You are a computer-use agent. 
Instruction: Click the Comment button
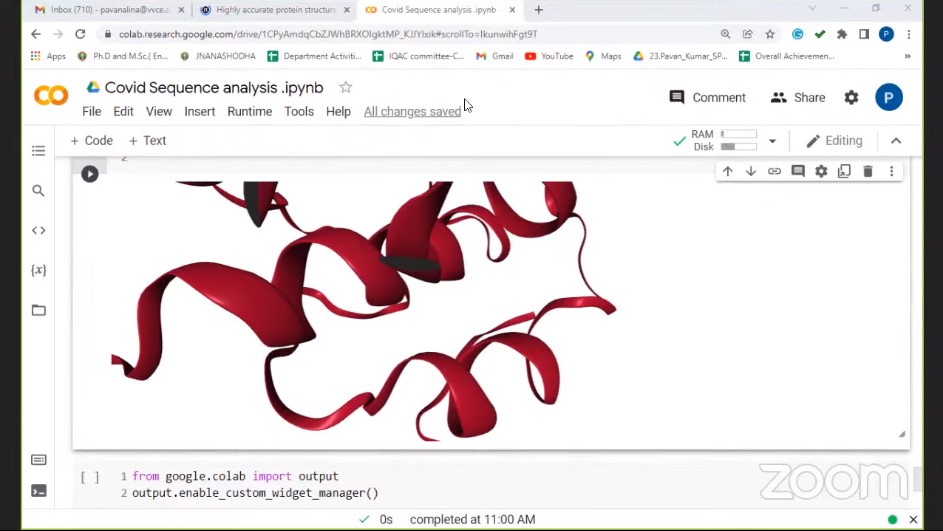(x=708, y=97)
